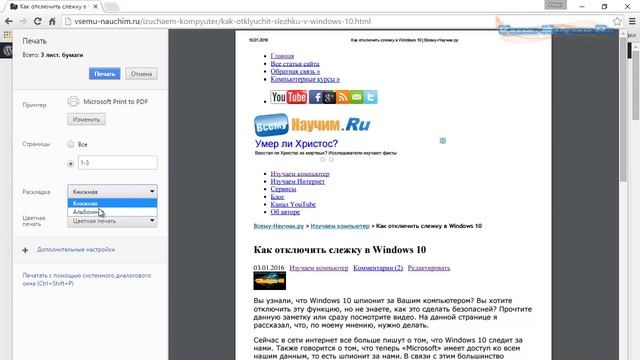Click the Microsoft Print to PDF printer name
The image size is (640, 360).
[116, 102]
